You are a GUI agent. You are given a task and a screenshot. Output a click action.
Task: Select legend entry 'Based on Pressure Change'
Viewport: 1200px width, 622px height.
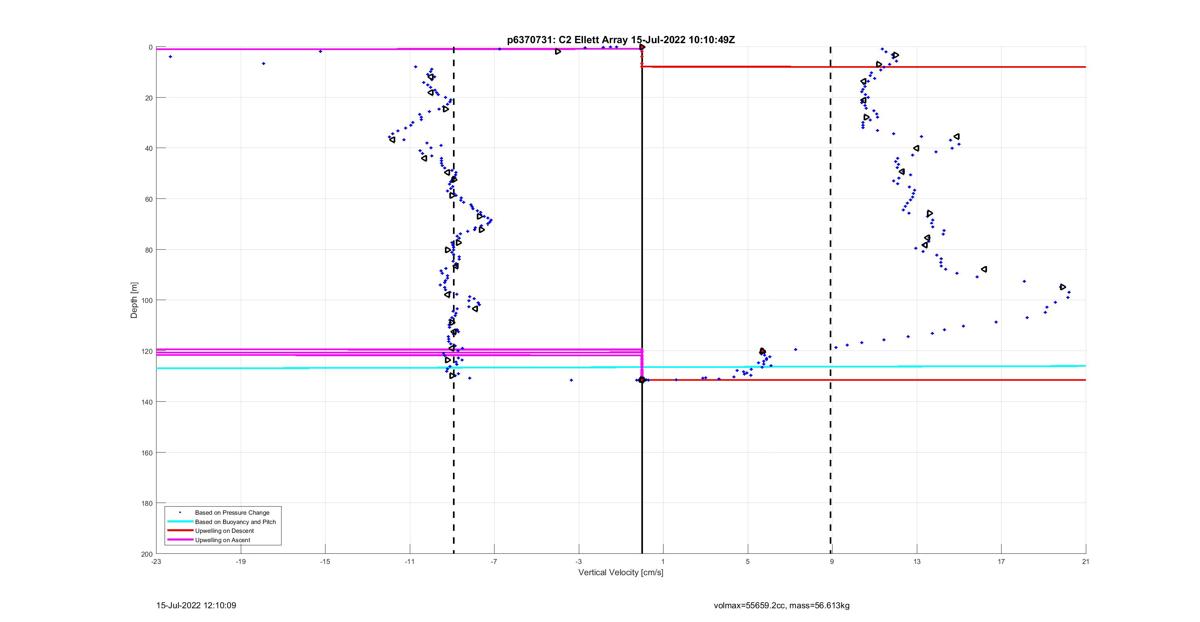click(x=230, y=512)
